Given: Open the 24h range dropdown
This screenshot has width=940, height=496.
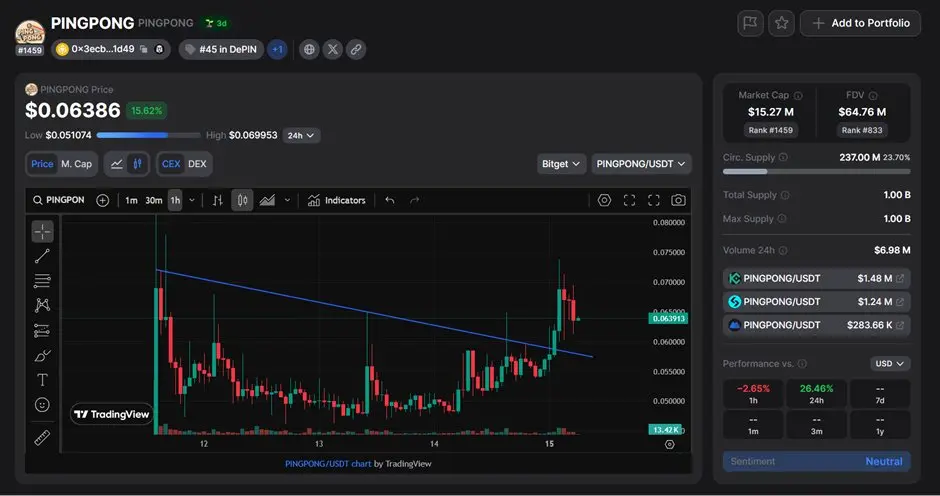Looking at the screenshot, I should [x=301, y=136].
